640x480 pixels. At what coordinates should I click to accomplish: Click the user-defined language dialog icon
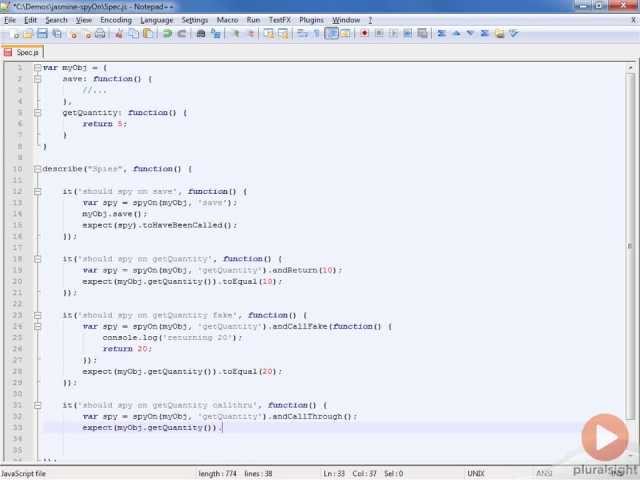345,34
